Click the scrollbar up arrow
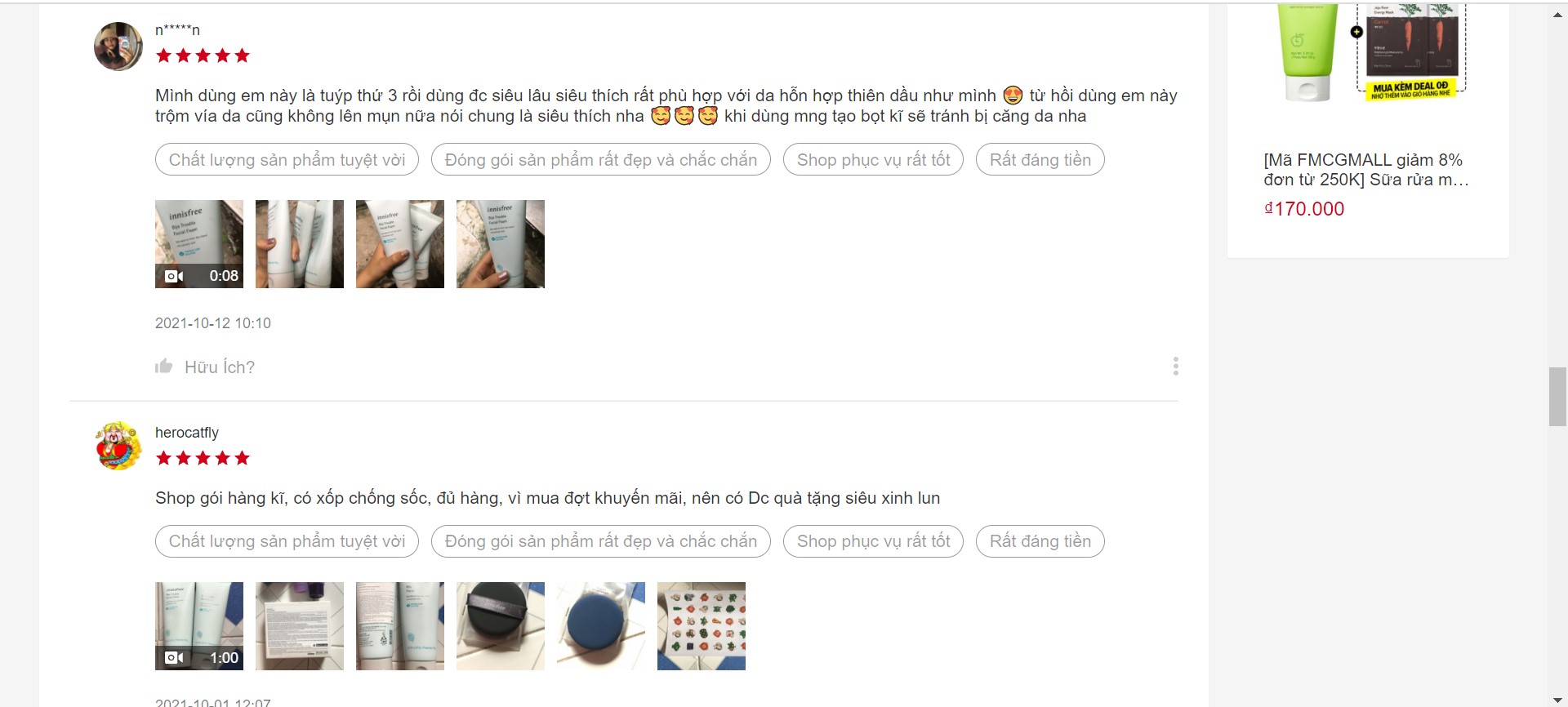Image resolution: width=1568 pixels, height=707 pixels. tap(1557, 14)
